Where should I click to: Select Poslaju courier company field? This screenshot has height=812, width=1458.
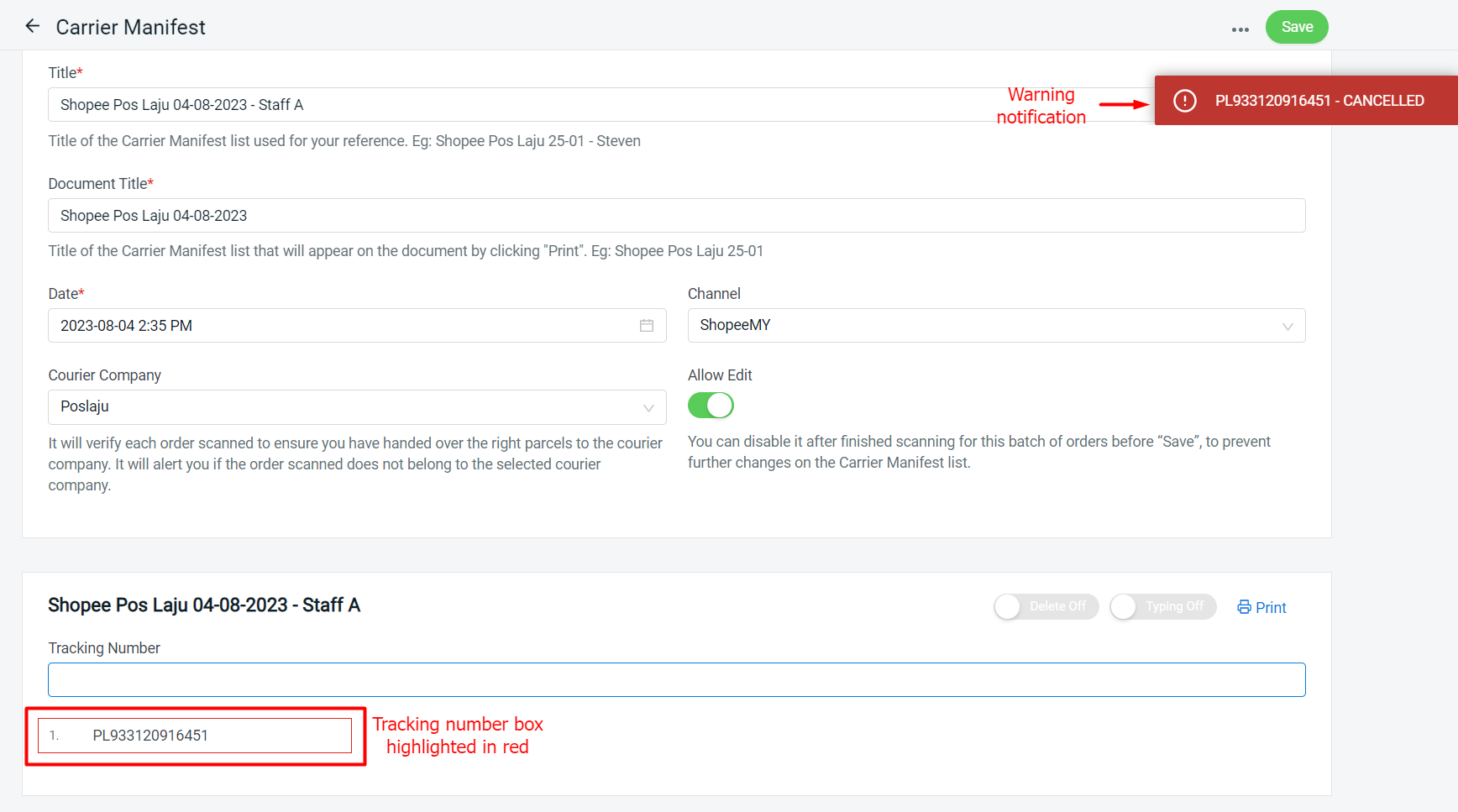point(344,407)
